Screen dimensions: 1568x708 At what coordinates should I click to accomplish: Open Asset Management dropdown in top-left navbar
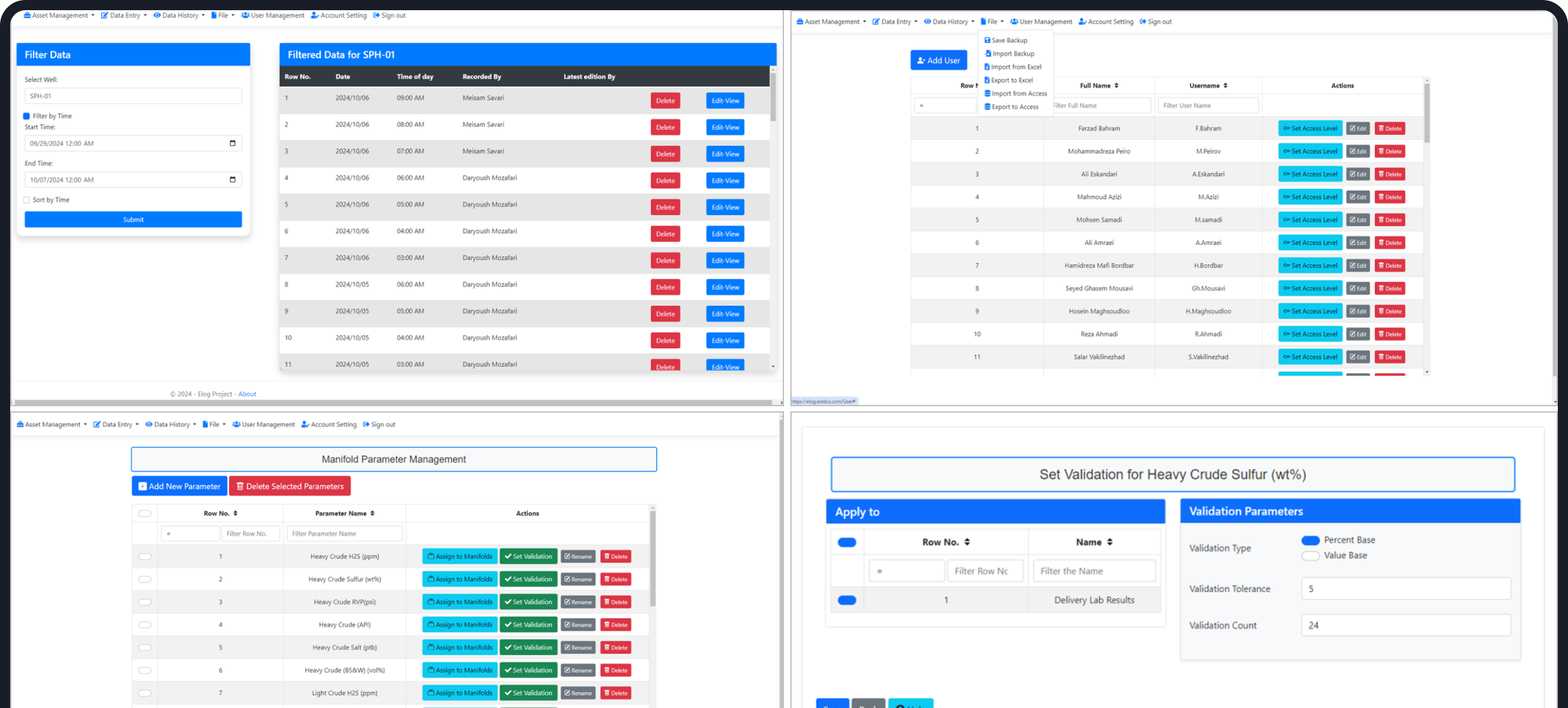59,15
